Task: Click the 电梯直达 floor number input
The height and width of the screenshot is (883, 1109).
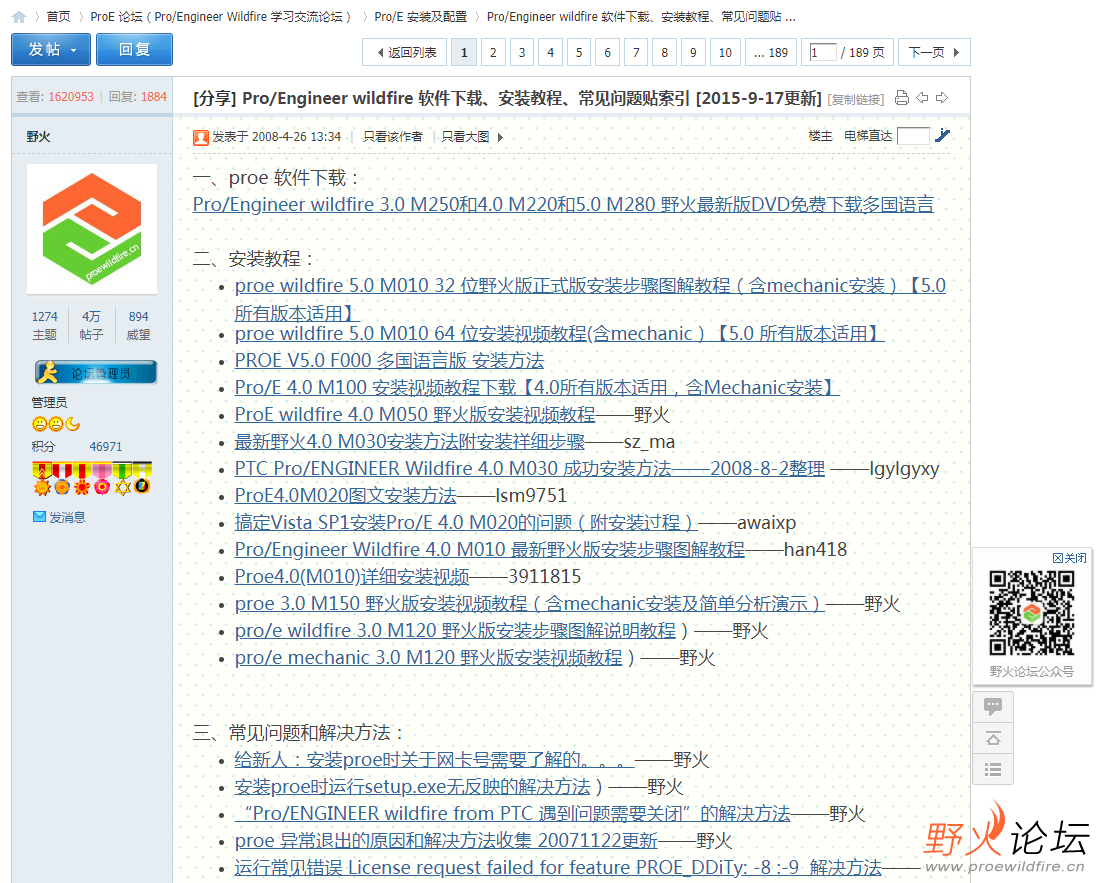Action: tap(913, 136)
